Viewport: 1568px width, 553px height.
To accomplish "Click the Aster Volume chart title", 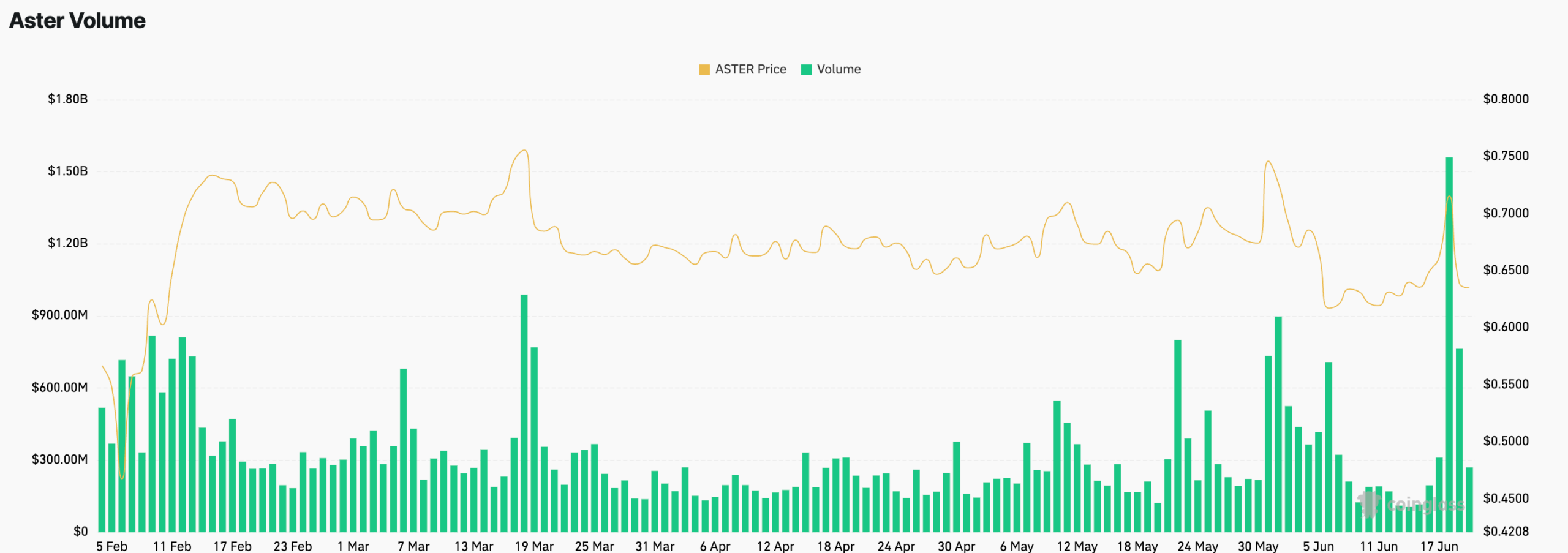I will (77, 21).
